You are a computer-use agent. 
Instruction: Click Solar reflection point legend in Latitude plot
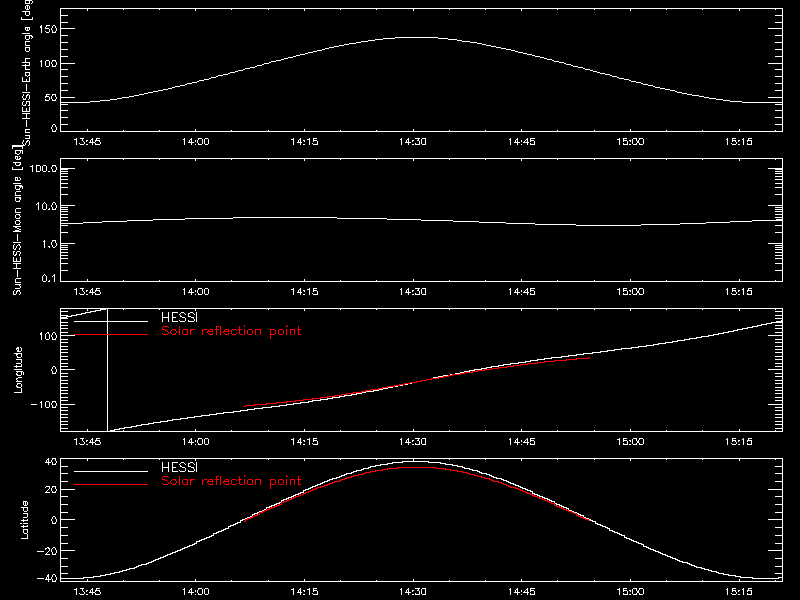[231, 481]
